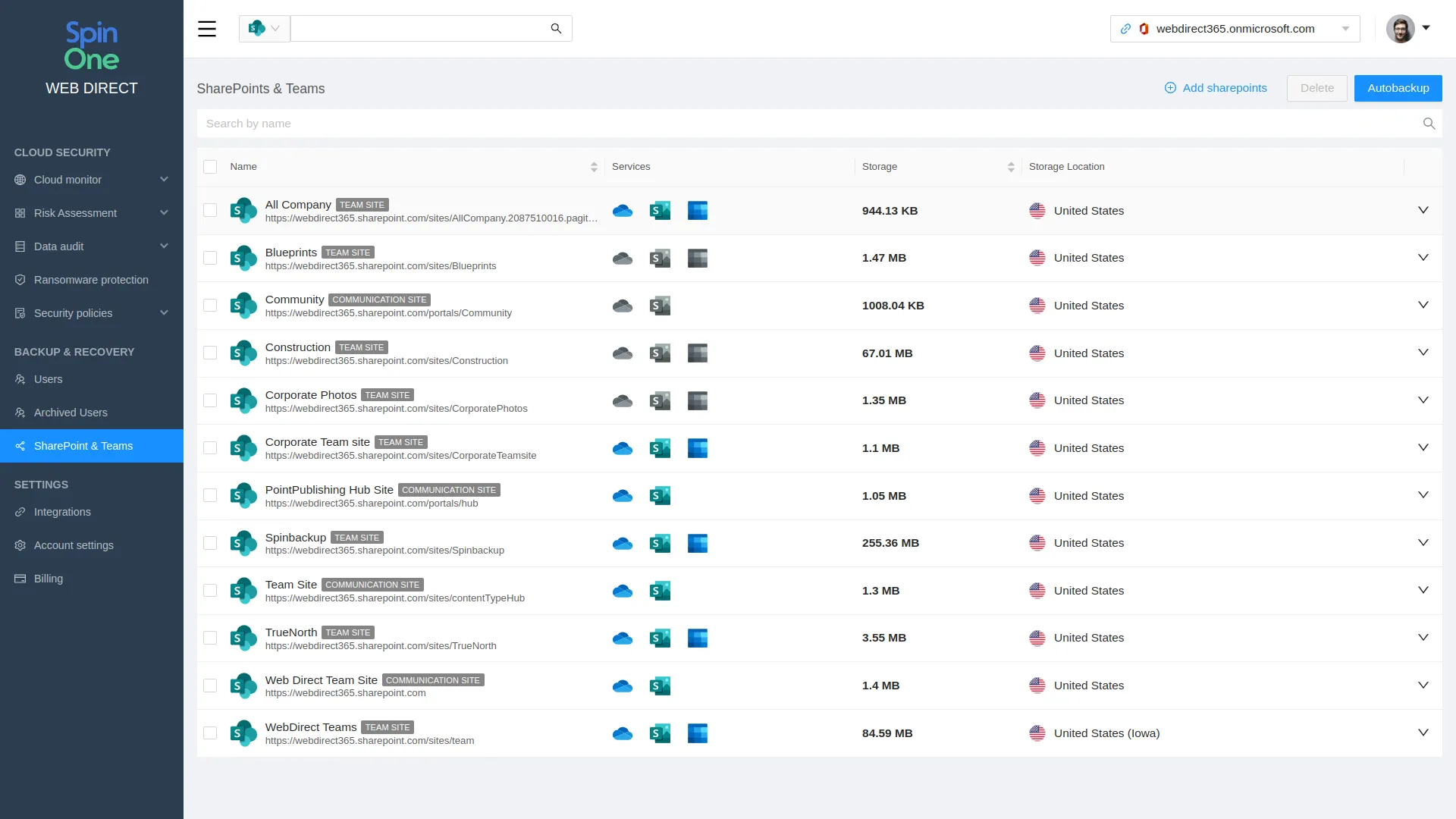Click the hamburger menu at the top left
Screen dimensions: 1456x819
(207, 28)
